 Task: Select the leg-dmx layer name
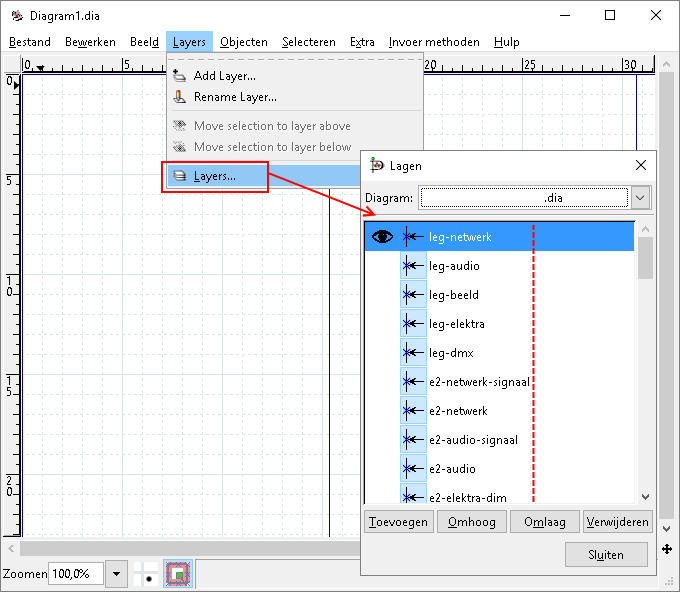[451, 353]
